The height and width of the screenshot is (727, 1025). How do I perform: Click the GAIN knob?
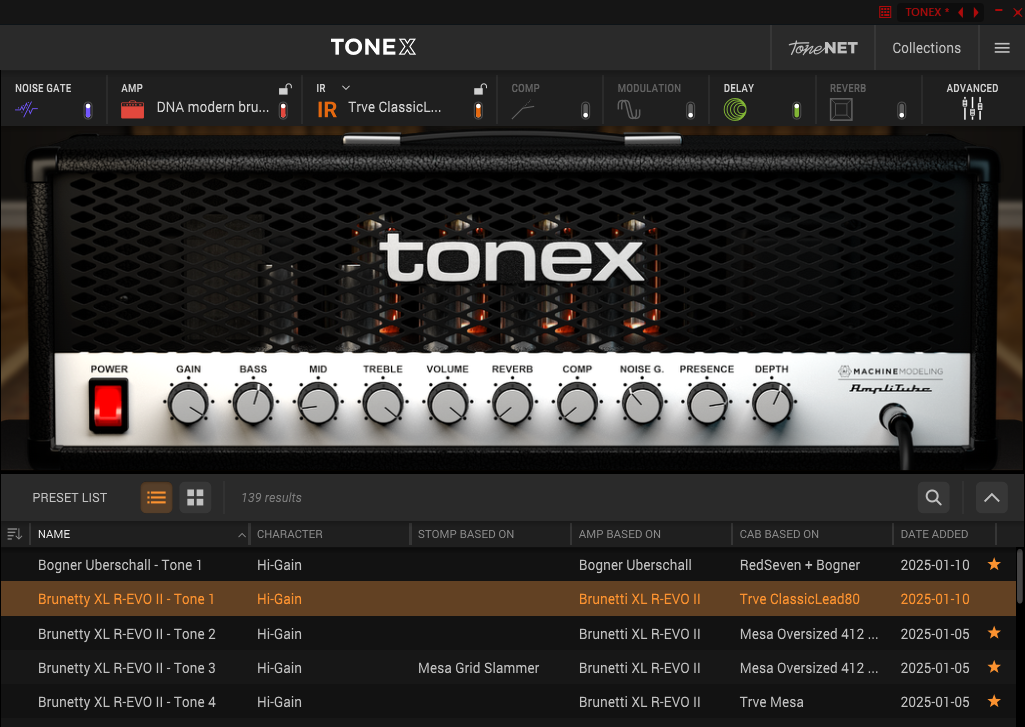point(188,404)
